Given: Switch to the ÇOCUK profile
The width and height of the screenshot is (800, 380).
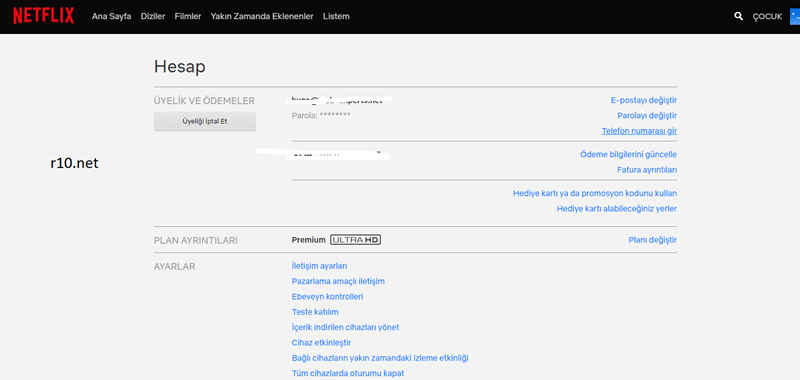Looking at the screenshot, I should coord(767,16).
